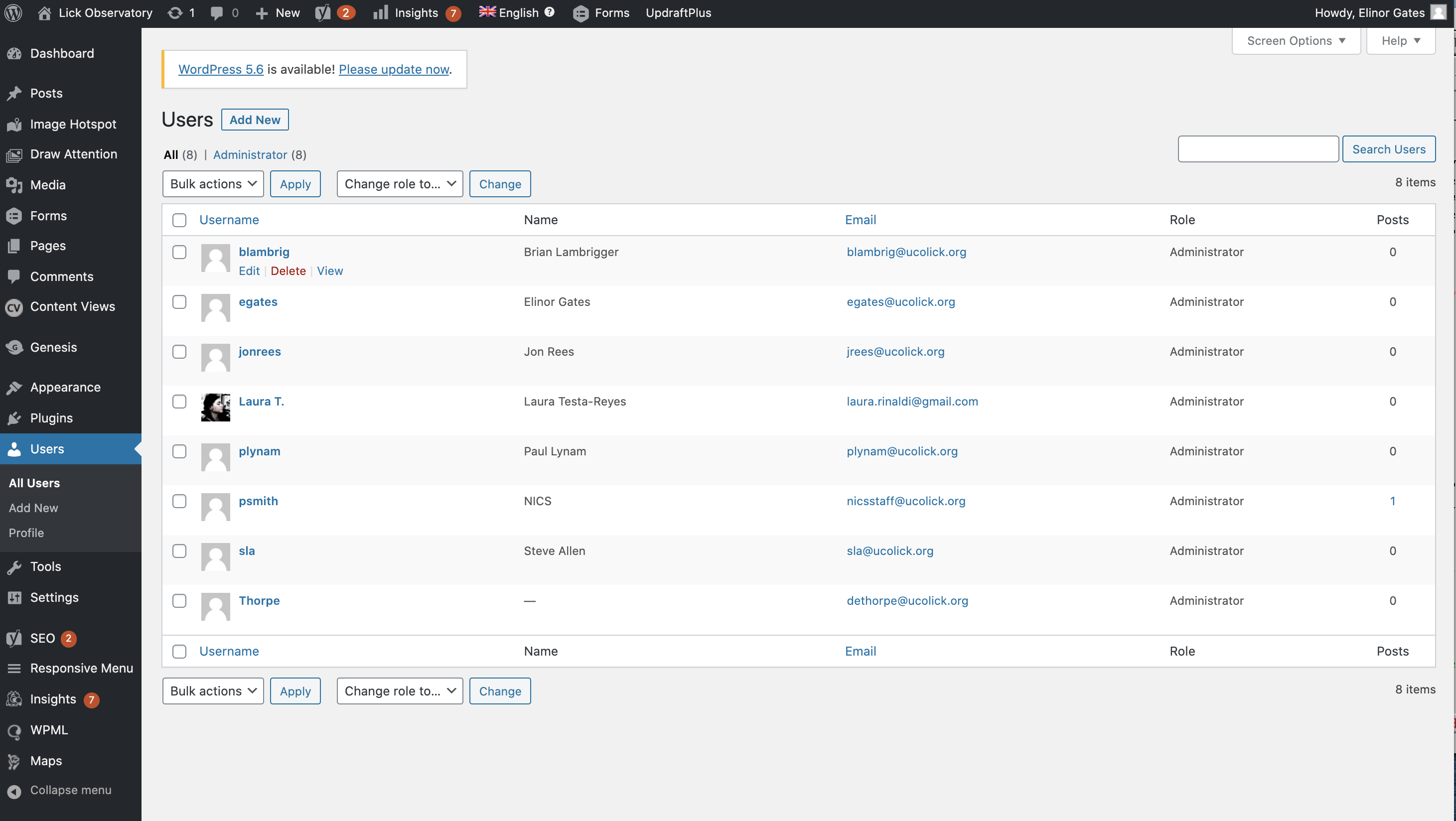Click the Maps icon in sidebar
This screenshot has height=821, width=1456.
click(14, 761)
